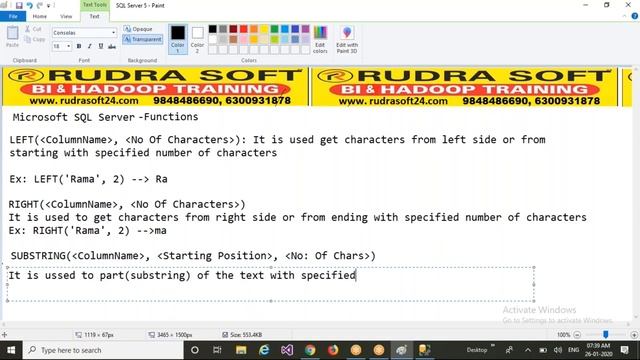Open Task View from the taskbar

[217, 350]
